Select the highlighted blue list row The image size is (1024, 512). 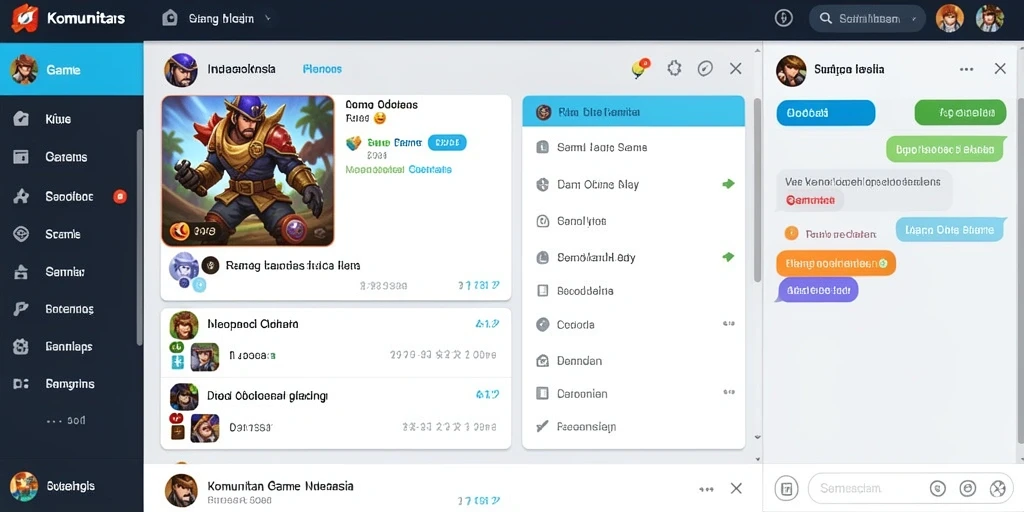(633, 111)
